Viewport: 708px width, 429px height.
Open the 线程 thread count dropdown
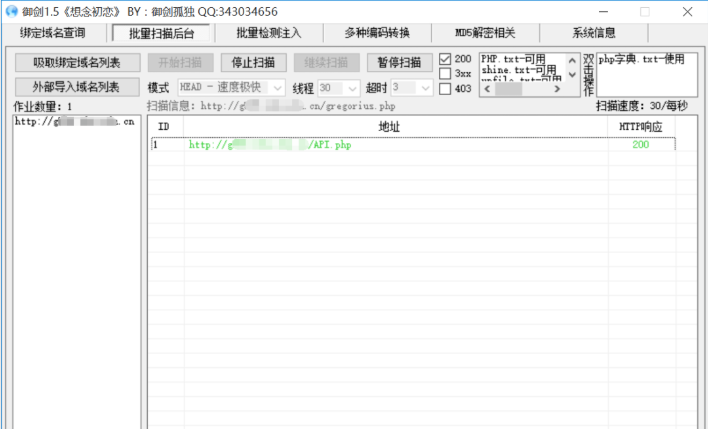pos(339,88)
